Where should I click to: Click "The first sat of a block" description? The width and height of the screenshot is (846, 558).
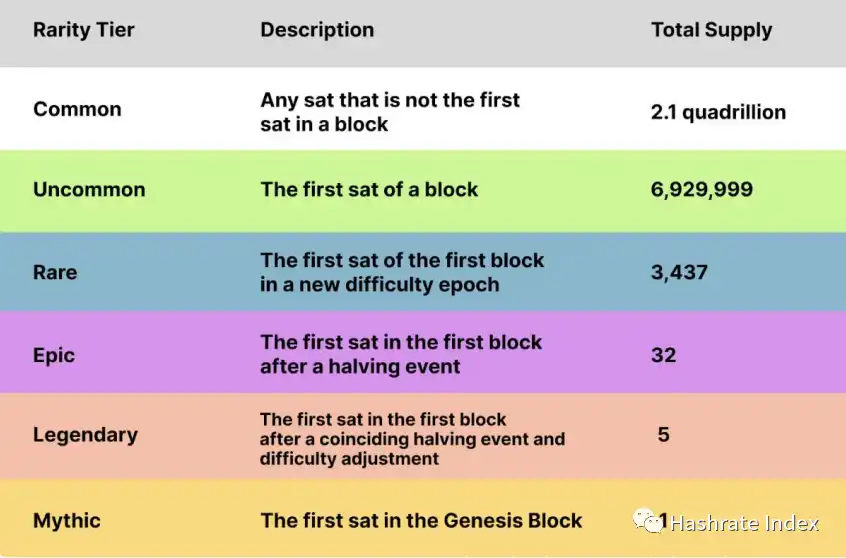[369, 190]
